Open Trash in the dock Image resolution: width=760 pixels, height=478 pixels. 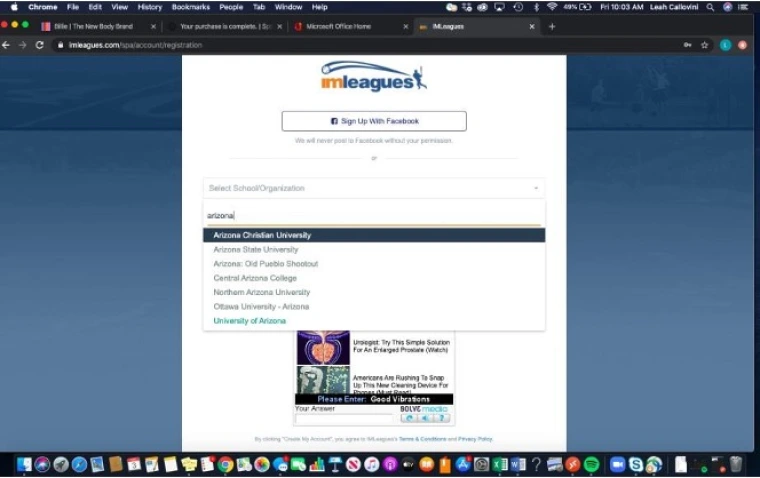click(x=736, y=464)
